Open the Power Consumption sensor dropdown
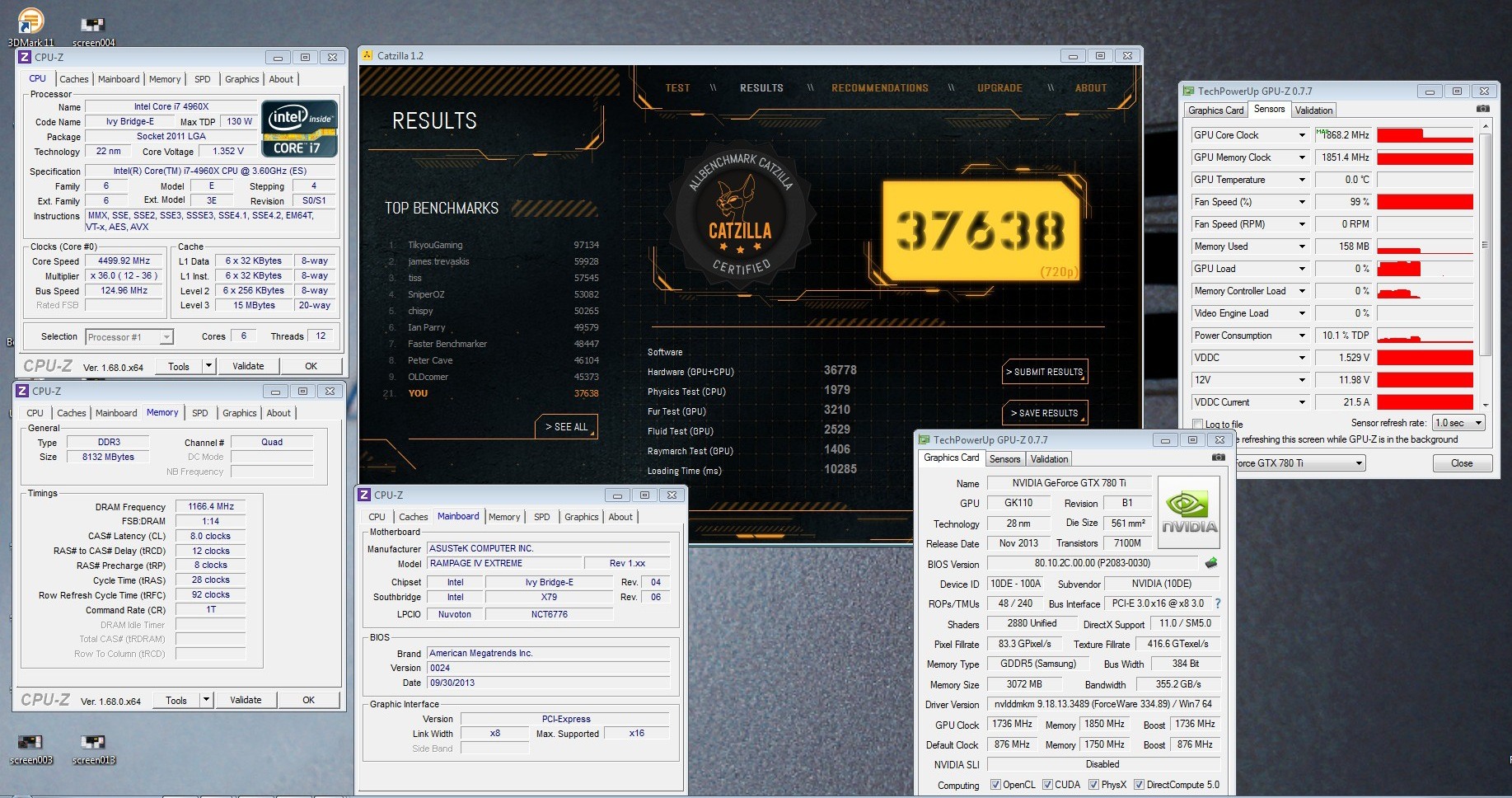1512x798 pixels. pos(1302,336)
